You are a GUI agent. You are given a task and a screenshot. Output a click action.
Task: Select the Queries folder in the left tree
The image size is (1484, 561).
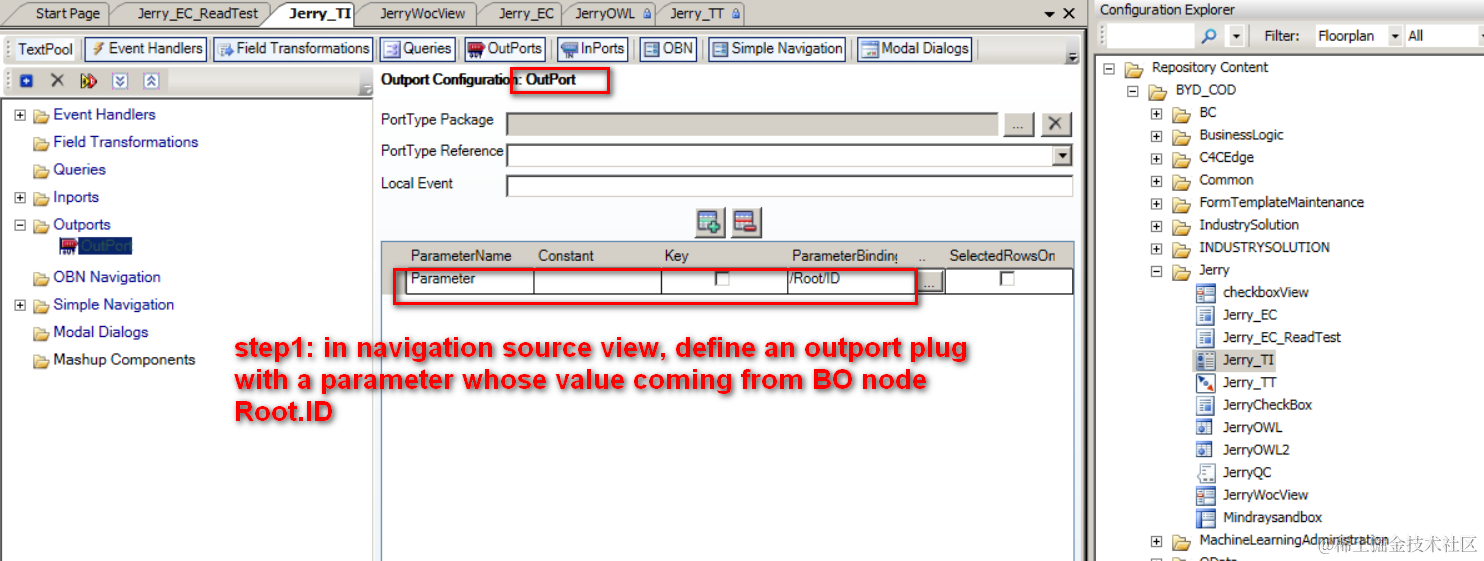[79, 170]
